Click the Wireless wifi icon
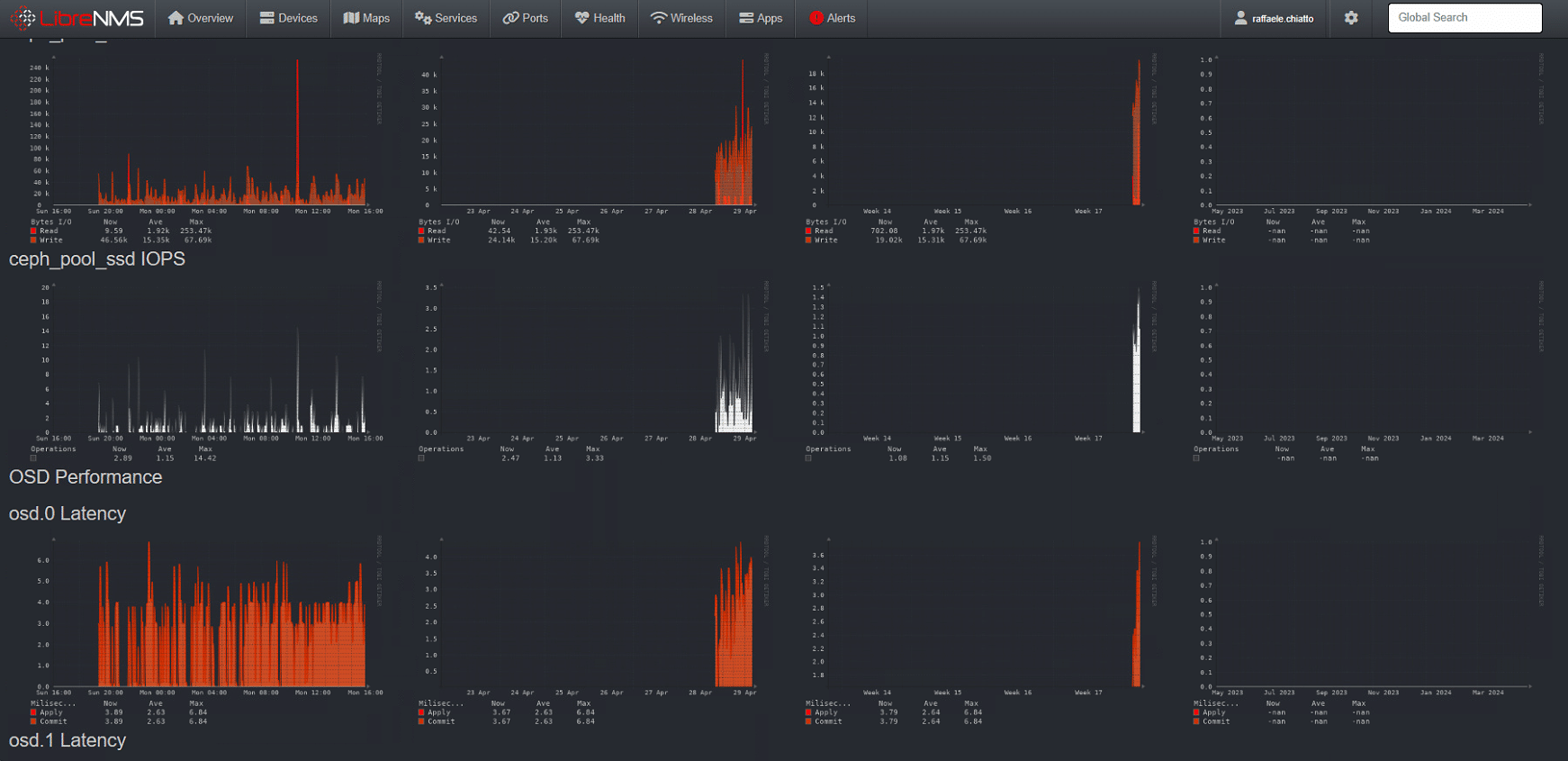 coord(659,18)
